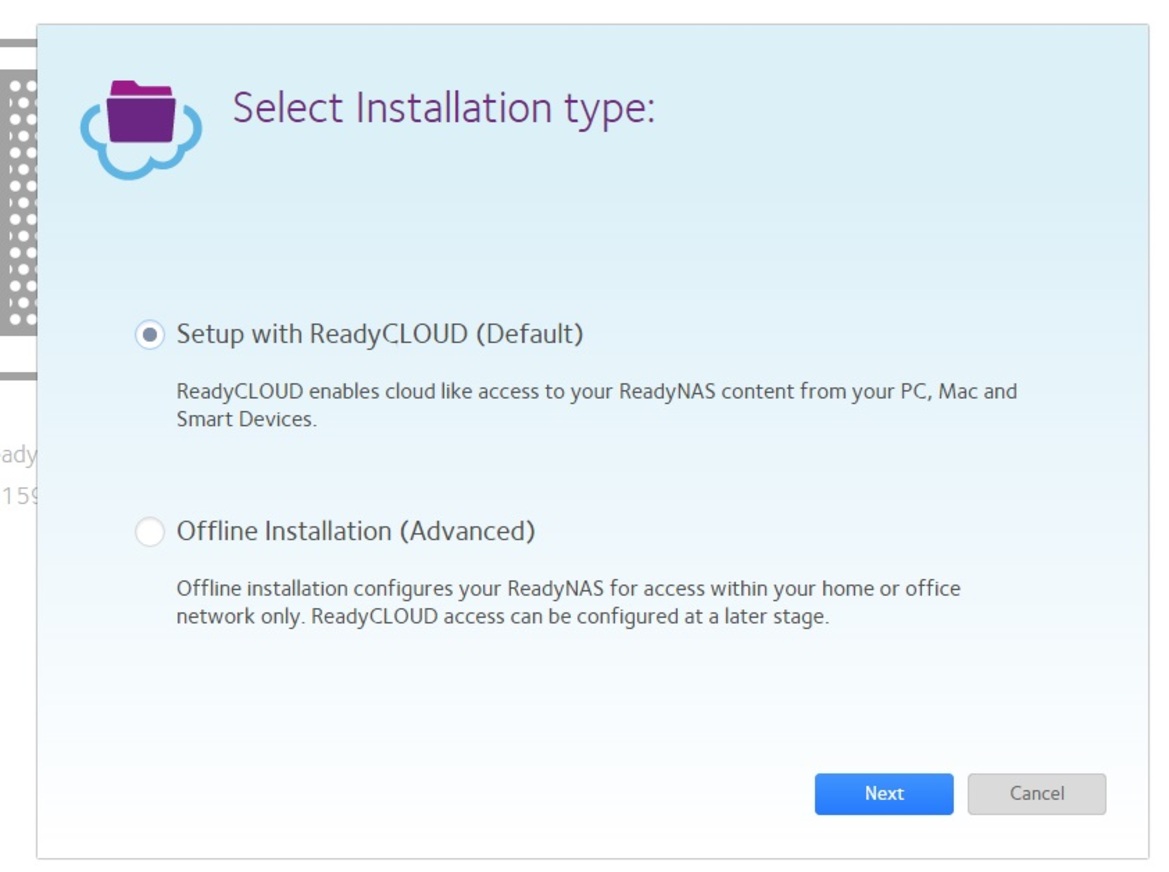Click the 'Select Installation type:' heading
The width and height of the screenshot is (1169, 872).
click(x=444, y=109)
